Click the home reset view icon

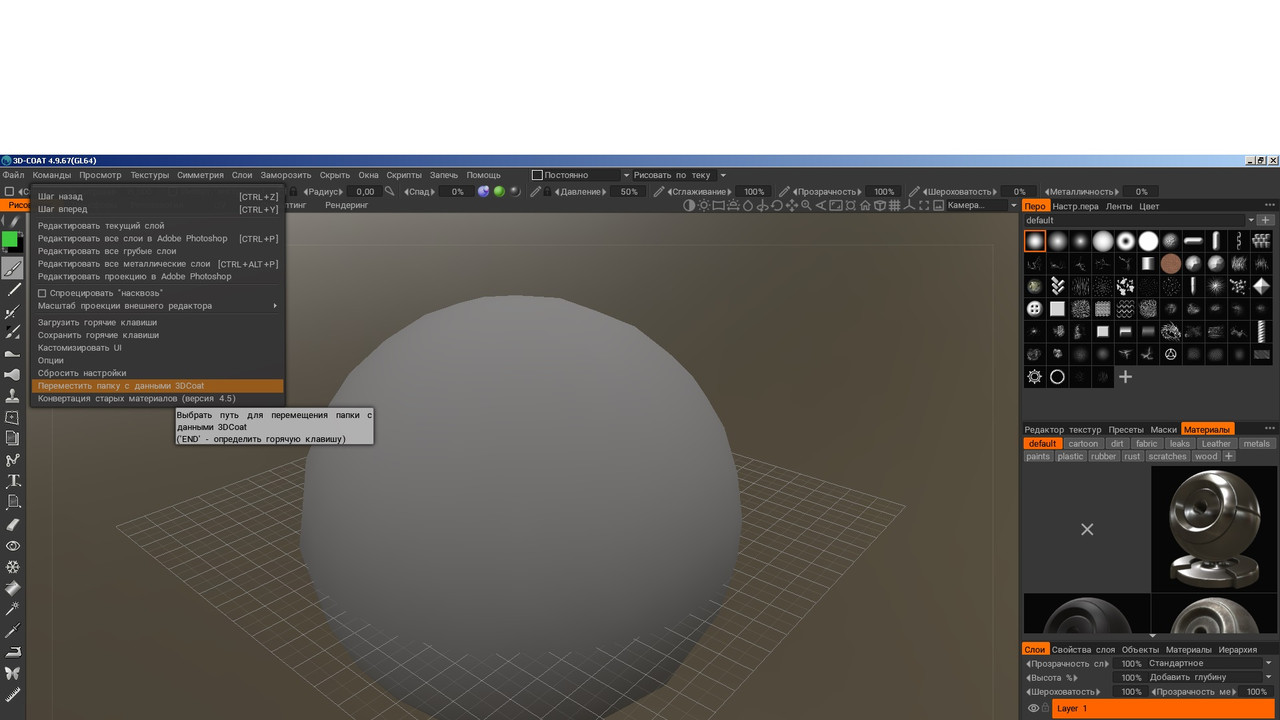point(865,205)
